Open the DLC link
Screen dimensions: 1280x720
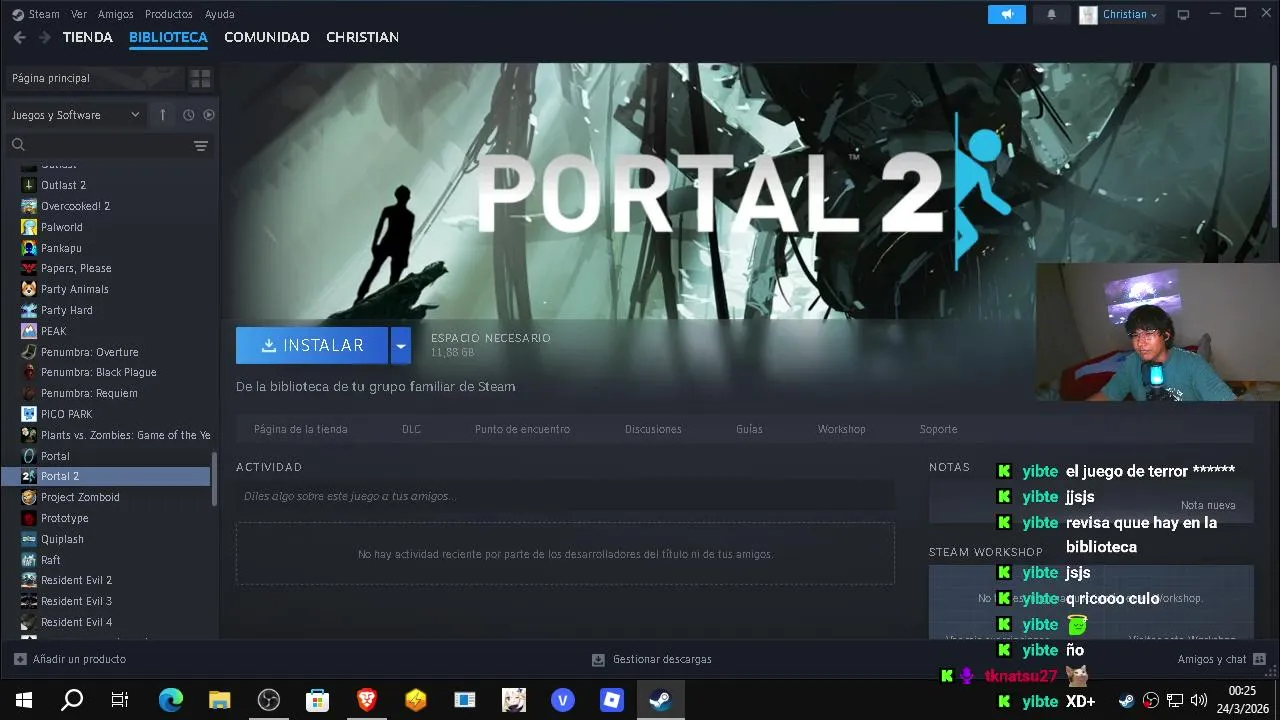411,429
